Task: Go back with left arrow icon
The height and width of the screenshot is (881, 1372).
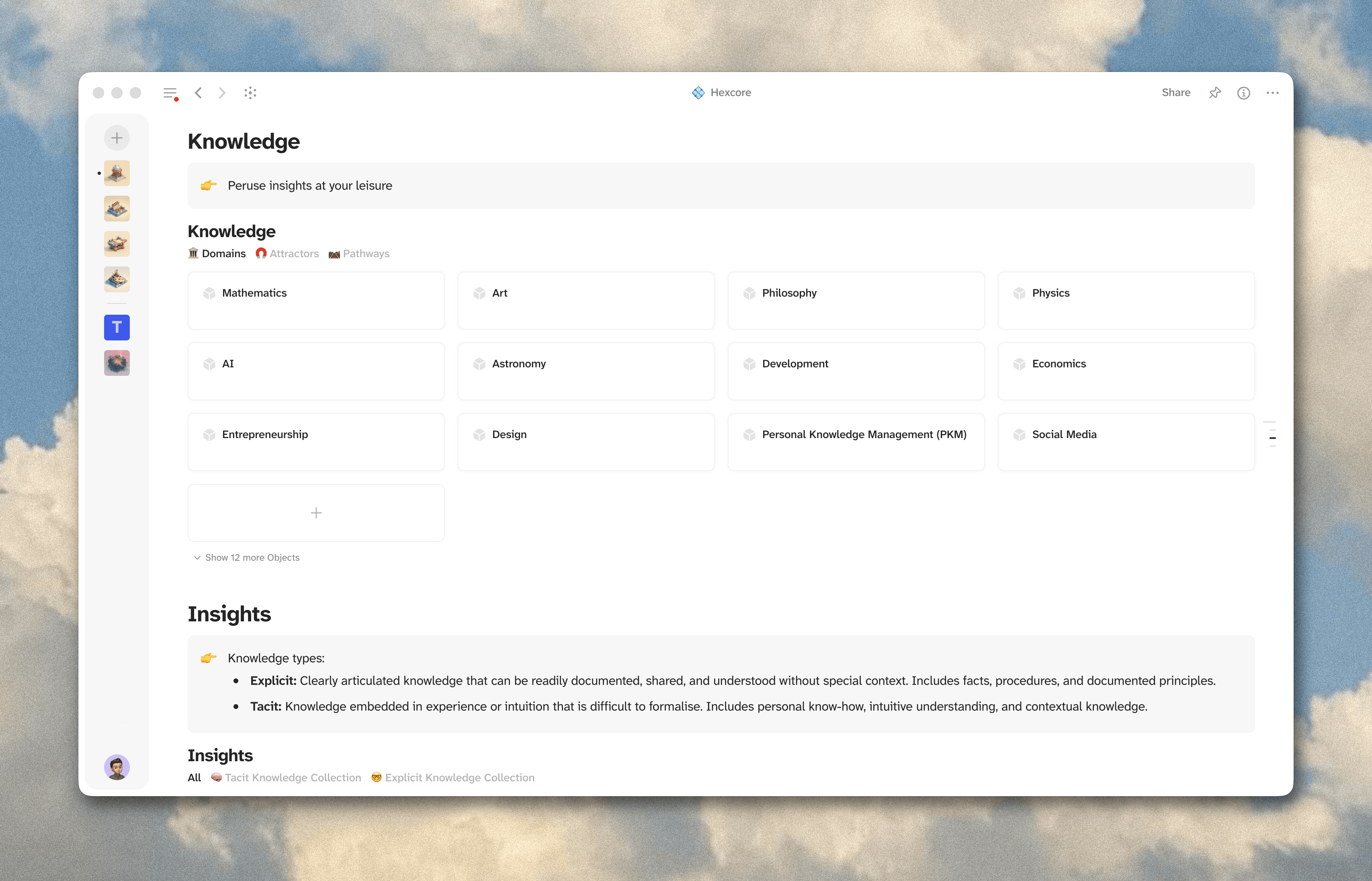Action: (199, 93)
